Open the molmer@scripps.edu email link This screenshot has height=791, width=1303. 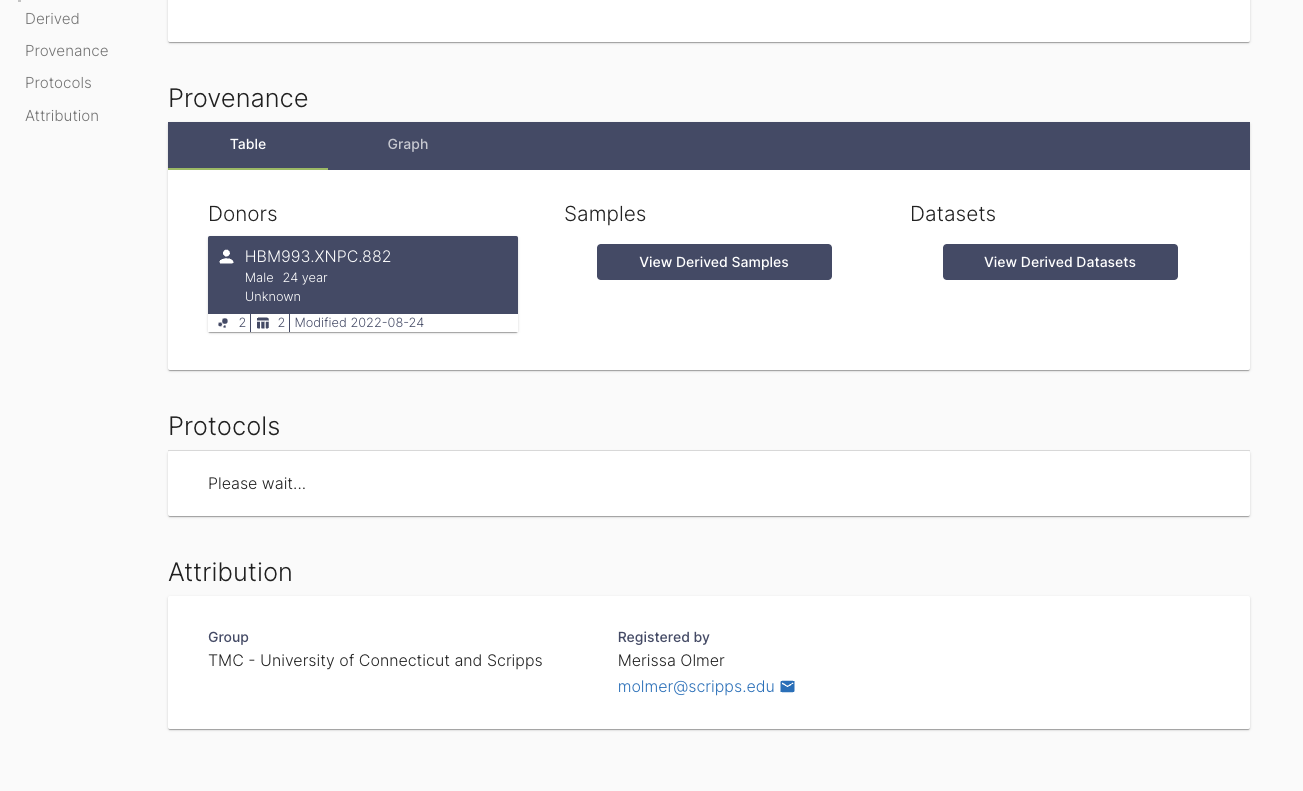696,686
